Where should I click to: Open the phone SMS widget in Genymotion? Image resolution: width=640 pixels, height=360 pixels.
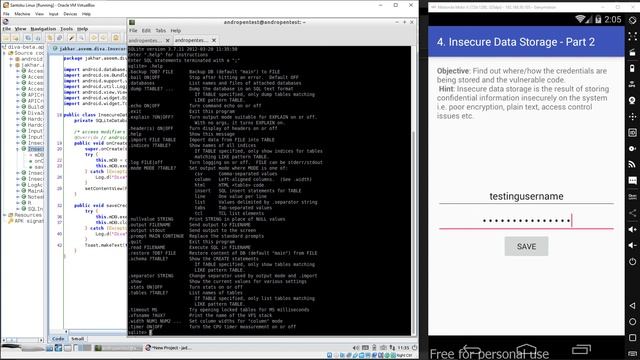632,180
